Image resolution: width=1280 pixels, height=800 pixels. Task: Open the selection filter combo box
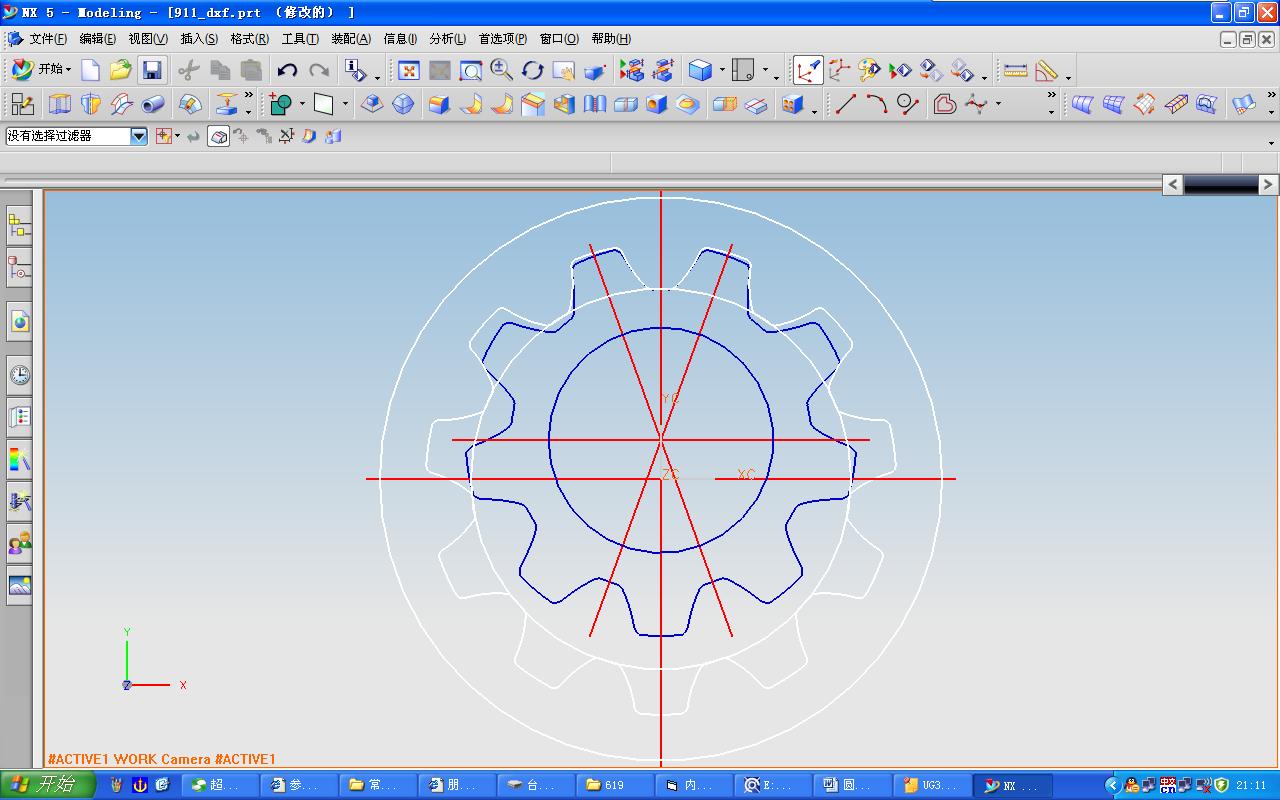pos(77,136)
